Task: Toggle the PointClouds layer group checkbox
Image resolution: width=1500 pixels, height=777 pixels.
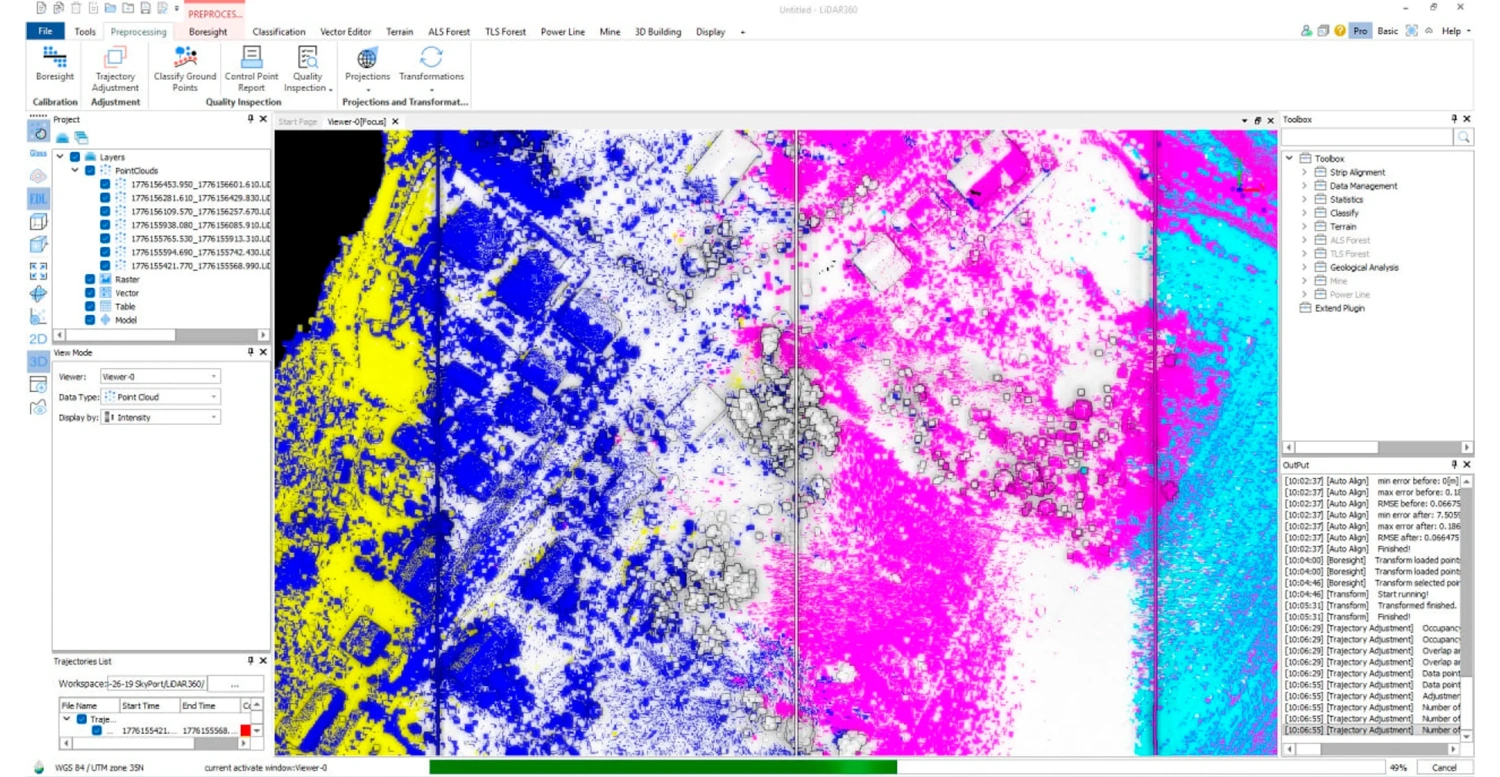Action: pyautogui.click(x=90, y=171)
